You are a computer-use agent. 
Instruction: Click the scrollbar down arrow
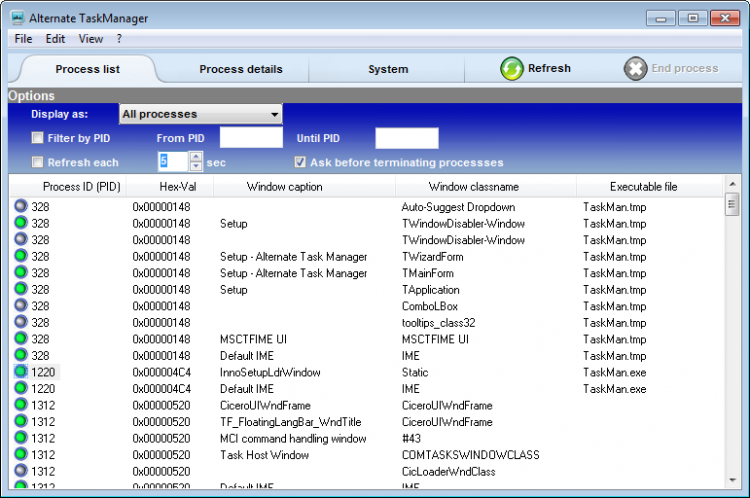pyautogui.click(x=732, y=480)
